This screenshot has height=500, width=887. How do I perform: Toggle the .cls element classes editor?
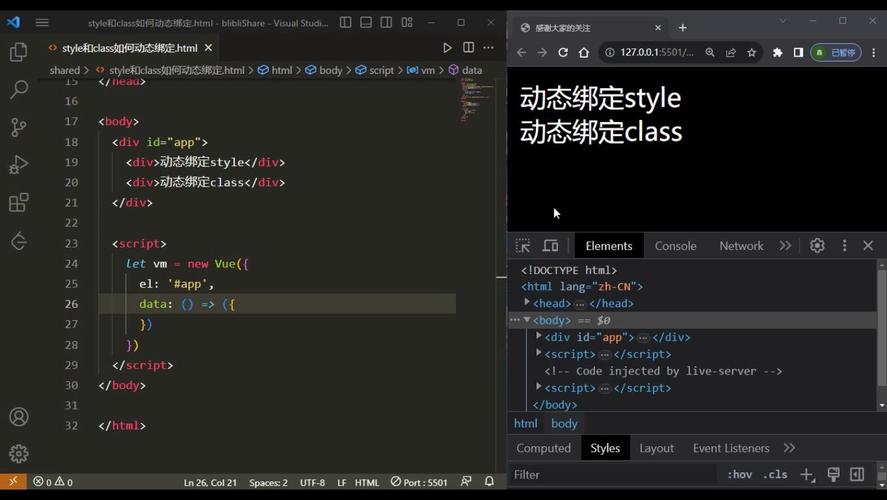[774, 475]
